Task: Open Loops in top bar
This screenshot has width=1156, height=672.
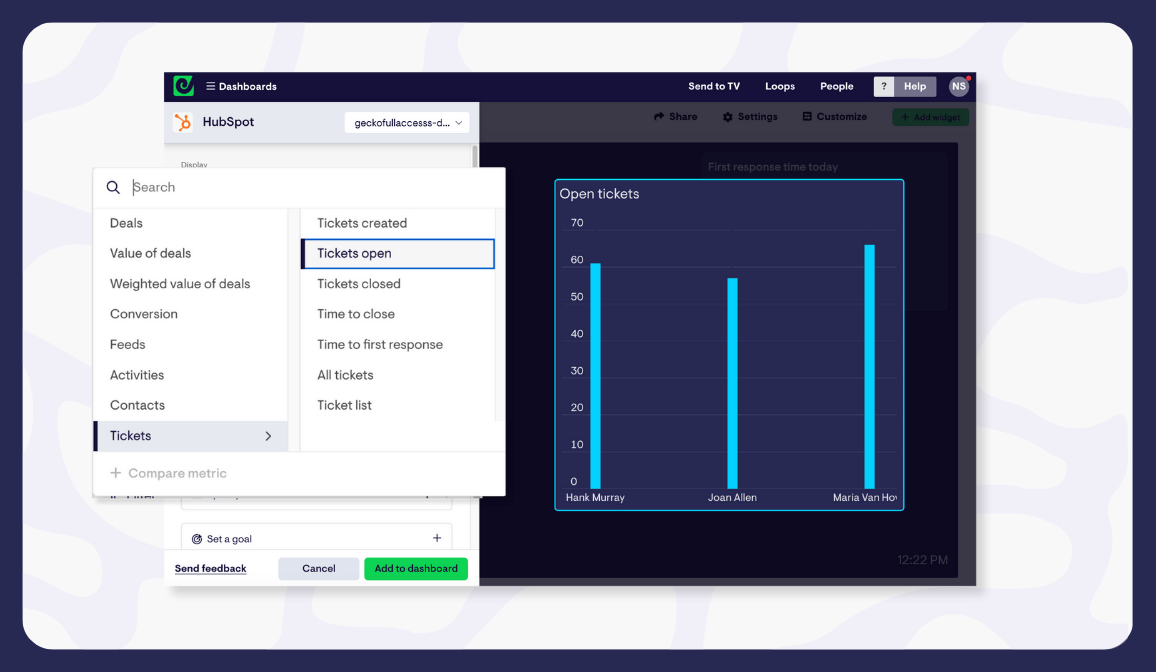Action: 780,86
